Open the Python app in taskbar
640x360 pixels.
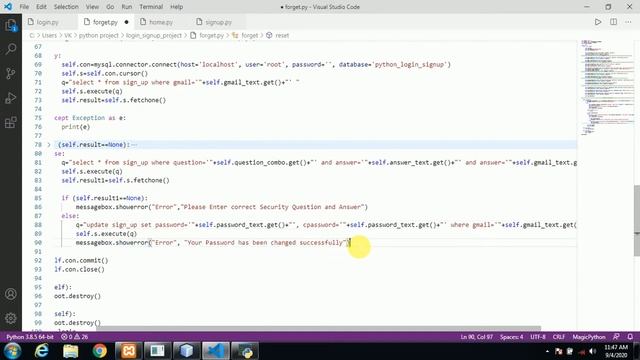[245, 351]
